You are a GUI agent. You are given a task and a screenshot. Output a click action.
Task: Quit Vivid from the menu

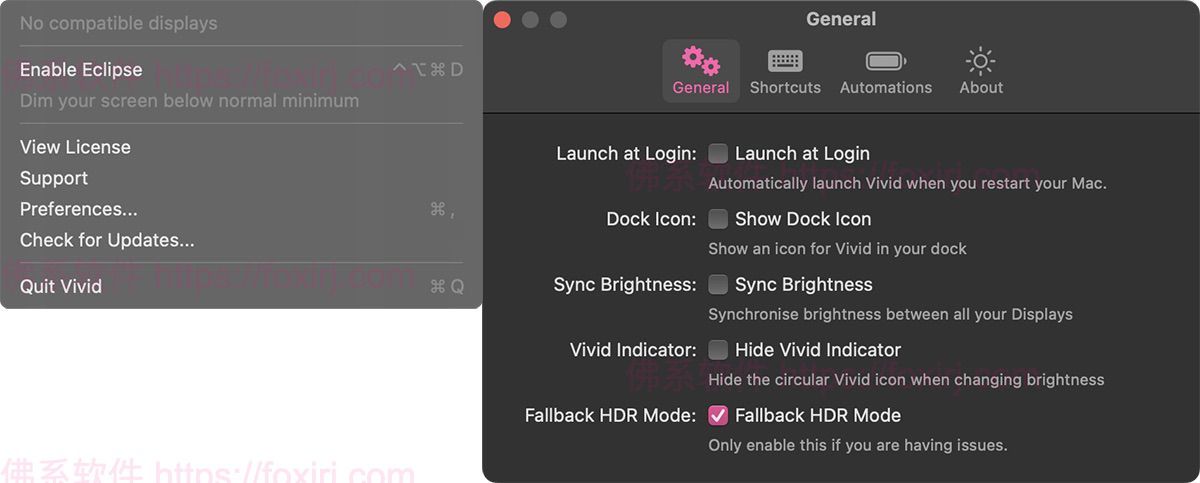tap(61, 286)
